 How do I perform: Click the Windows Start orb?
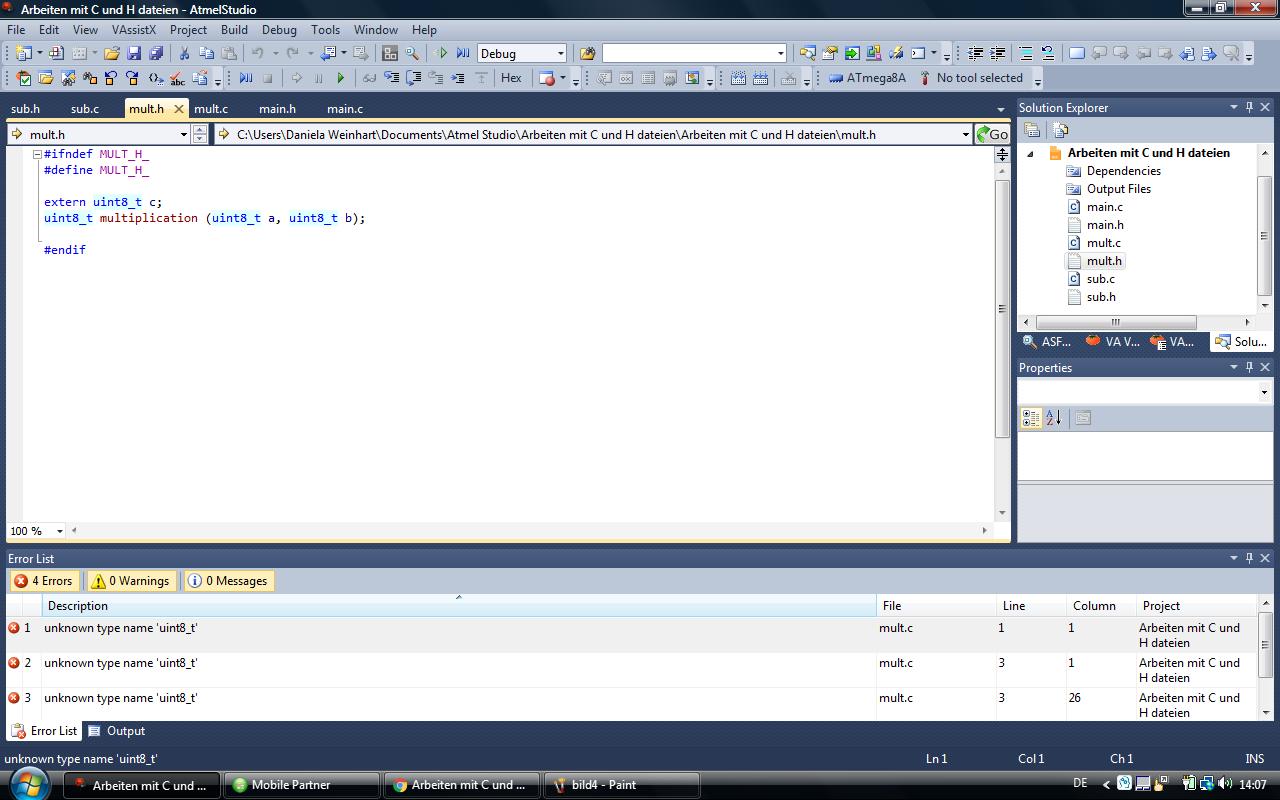[x=28, y=783]
